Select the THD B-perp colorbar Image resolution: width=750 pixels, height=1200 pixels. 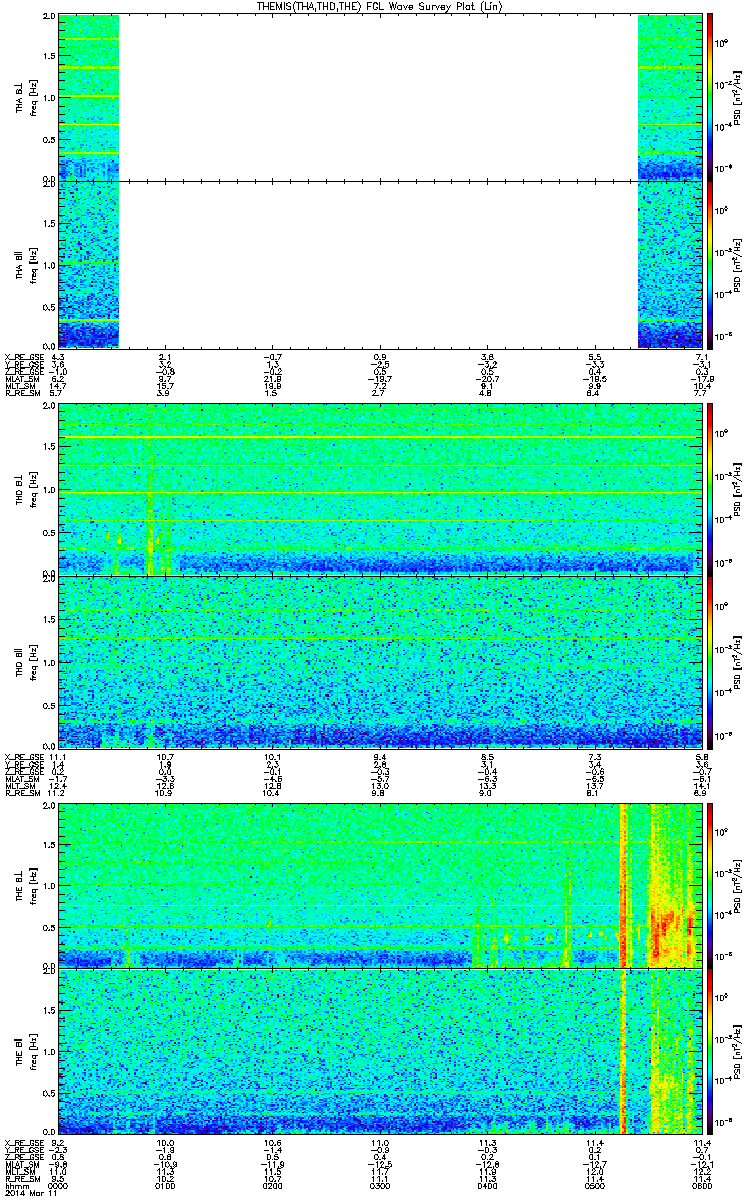710,489
